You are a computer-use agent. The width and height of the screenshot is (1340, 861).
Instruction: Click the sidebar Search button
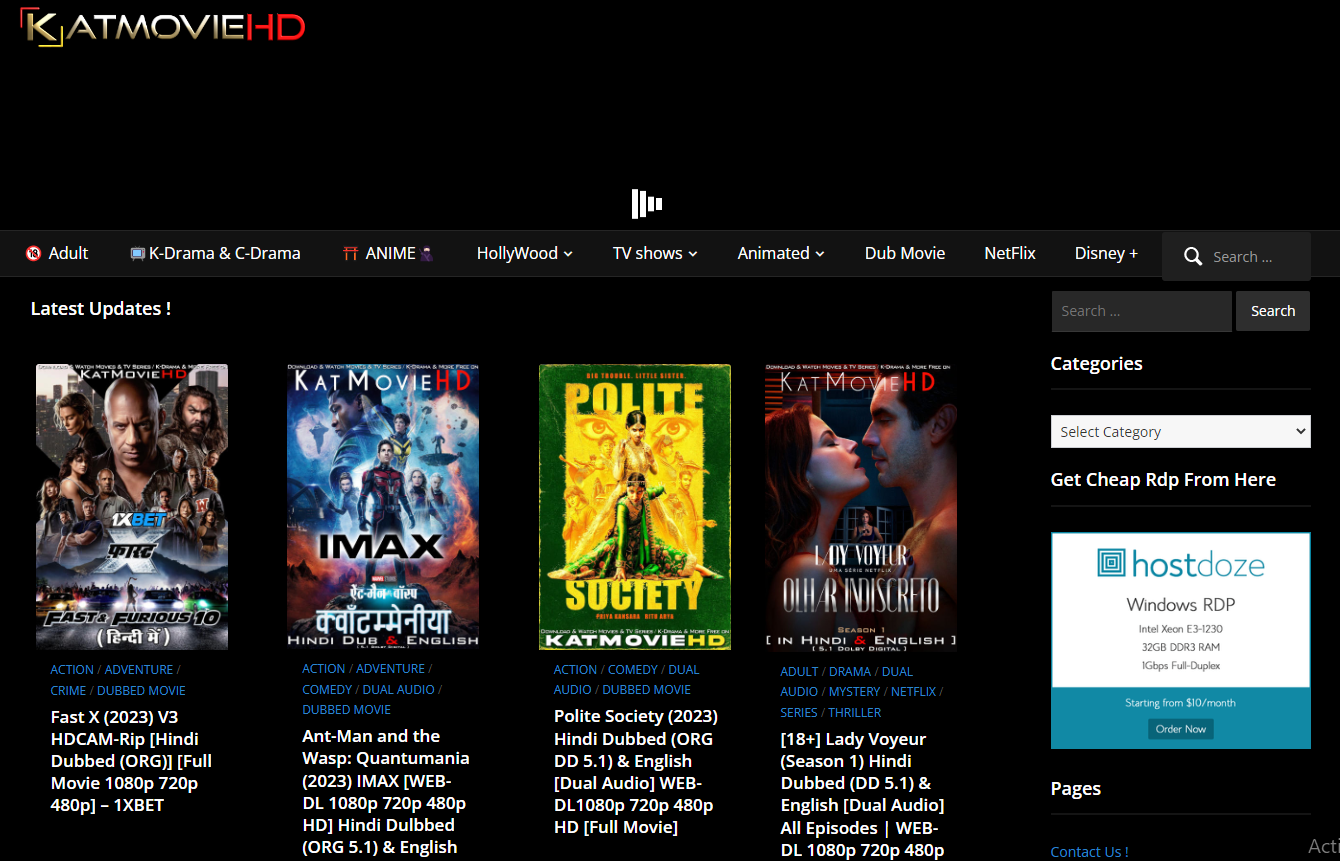pyautogui.click(x=1273, y=311)
